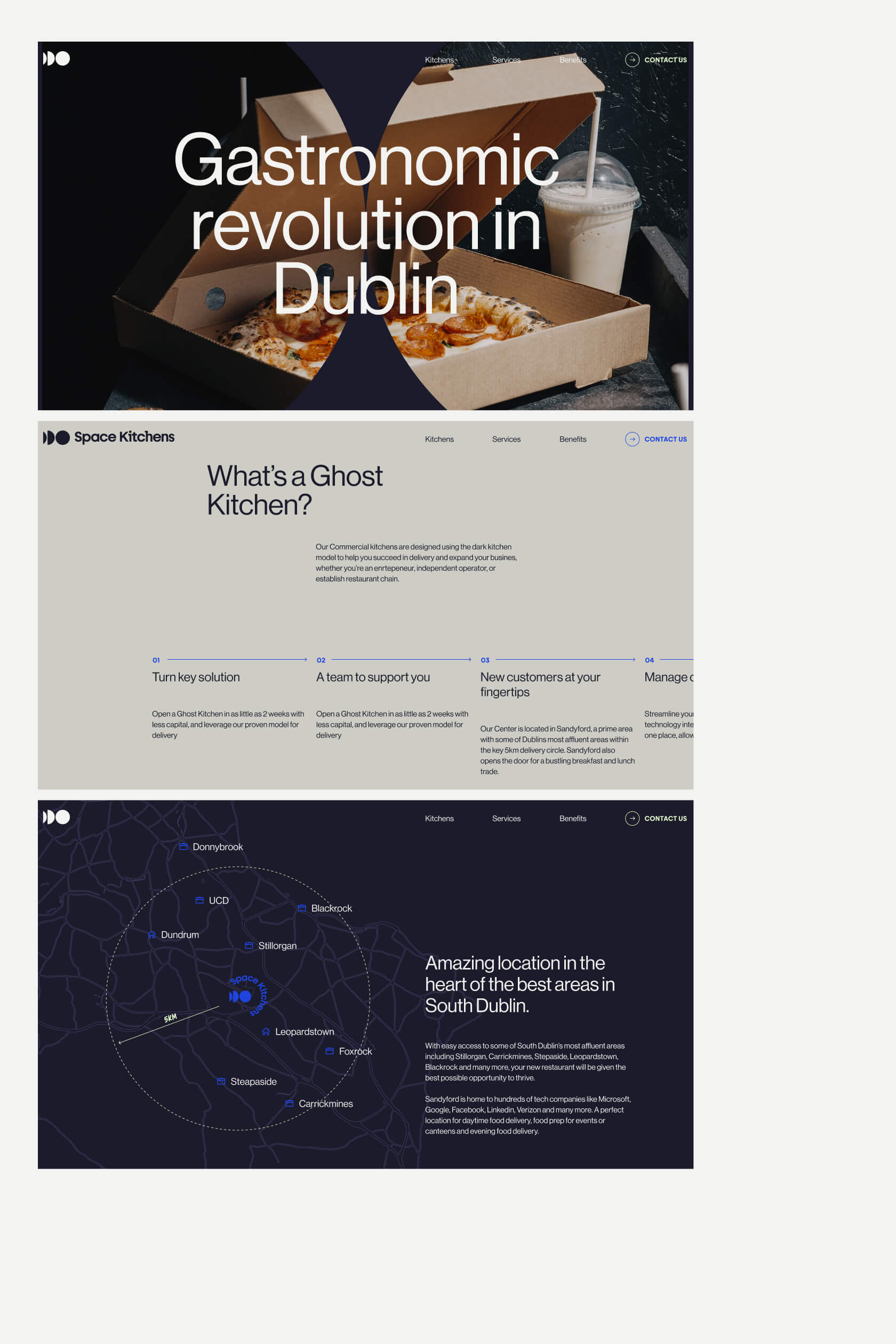Click the Dundrum home icon on map
The width and height of the screenshot is (896, 1344).
click(x=151, y=935)
